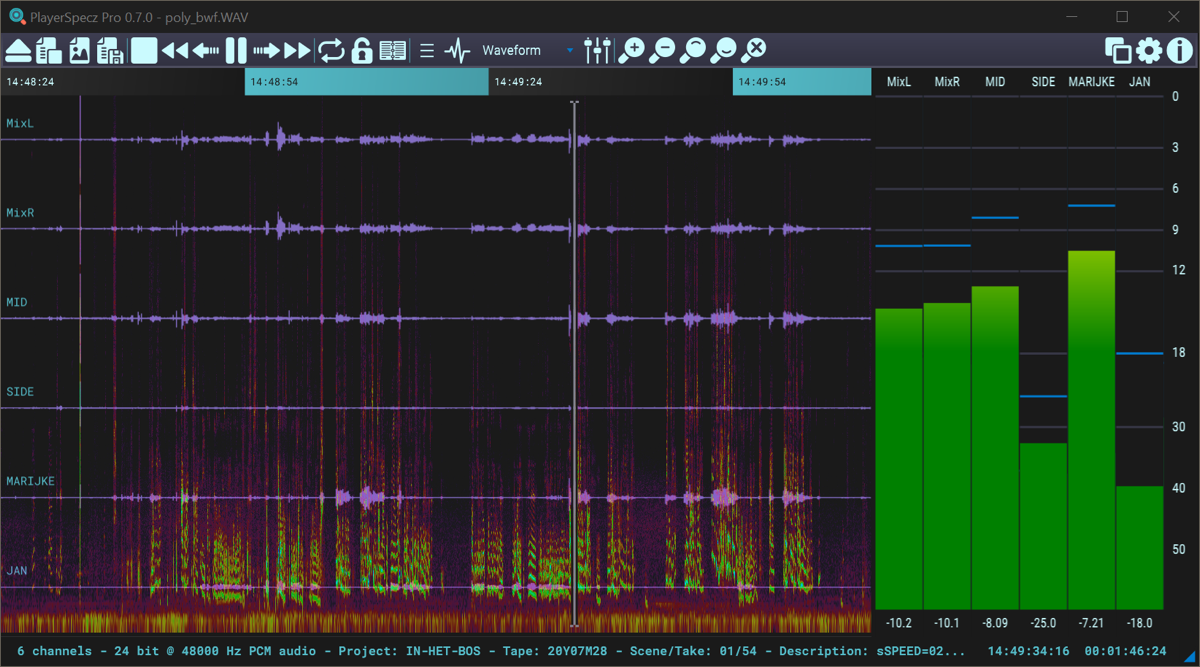Toggle the lock icon on the toolbar

(x=364, y=50)
